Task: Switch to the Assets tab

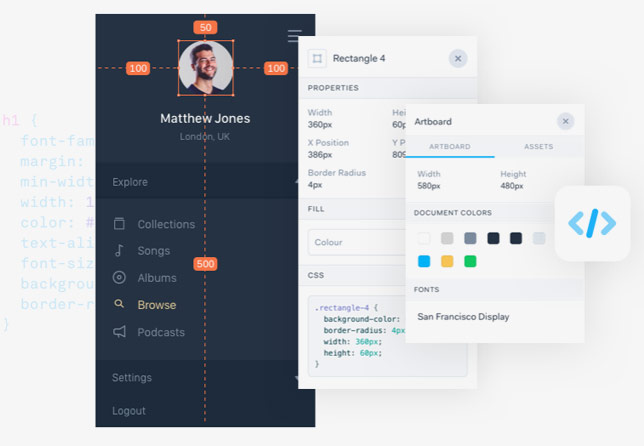Action: pyautogui.click(x=538, y=147)
